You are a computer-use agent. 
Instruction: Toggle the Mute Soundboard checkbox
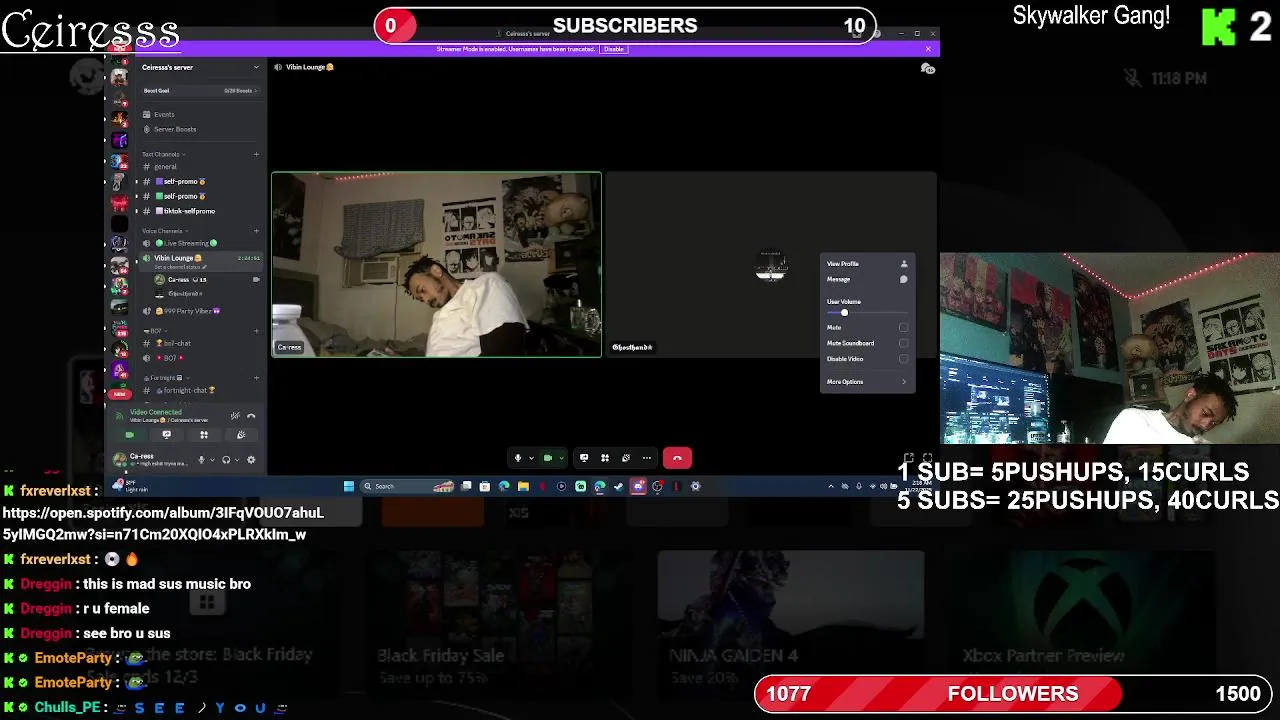[x=904, y=343]
